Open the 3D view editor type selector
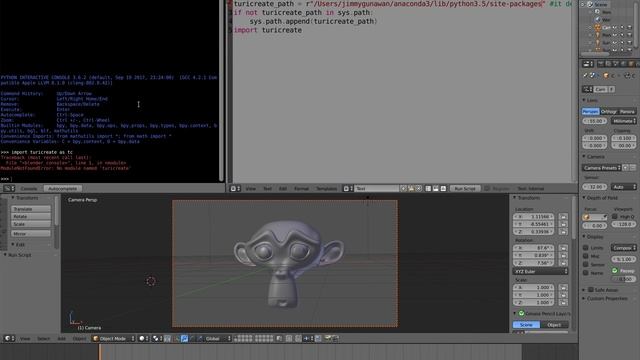This screenshot has width=640, height=360. [9, 338]
